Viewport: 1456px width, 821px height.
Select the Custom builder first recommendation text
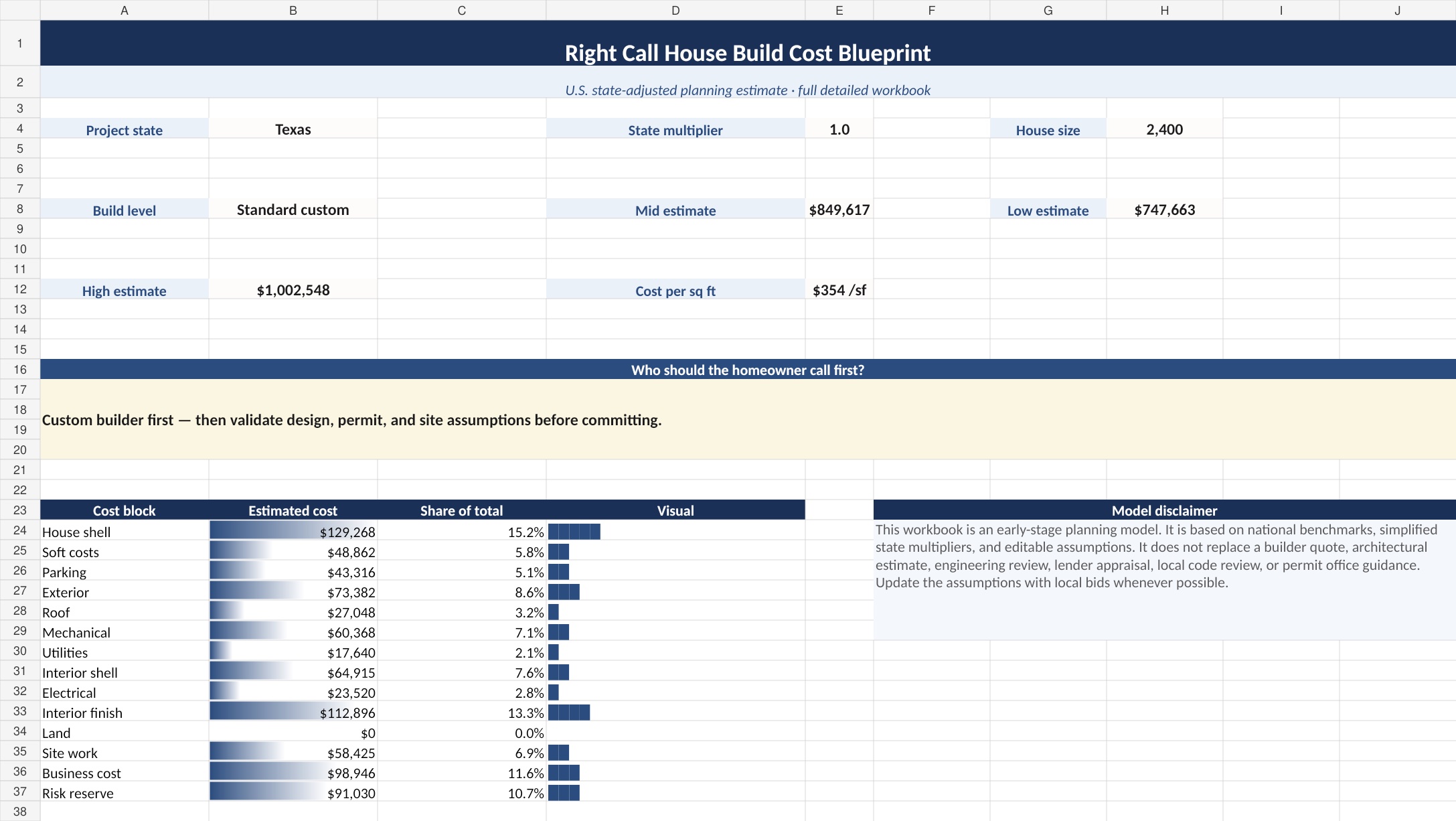pyautogui.click(x=351, y=419)
